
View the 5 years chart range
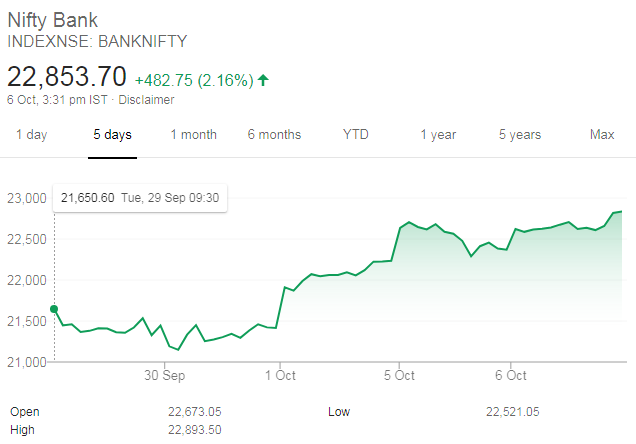click(x=520, y=134)
